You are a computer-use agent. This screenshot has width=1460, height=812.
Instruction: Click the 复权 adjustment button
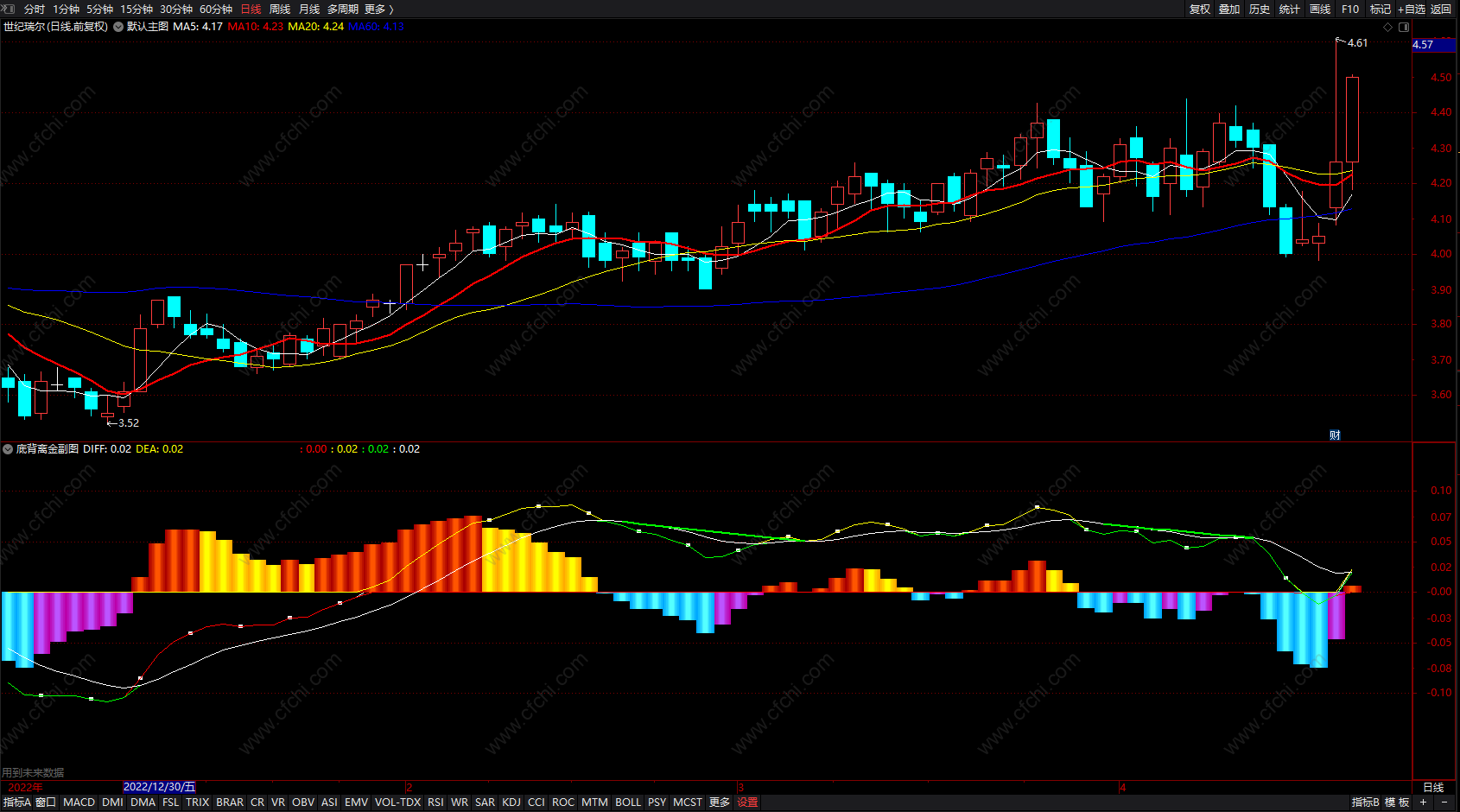1200,10
